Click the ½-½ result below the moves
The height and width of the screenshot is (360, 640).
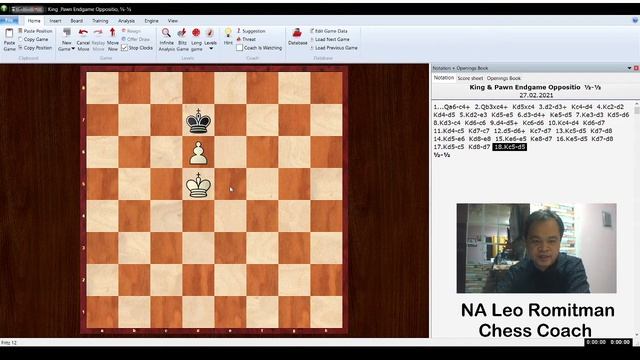(x=442, y=155)
